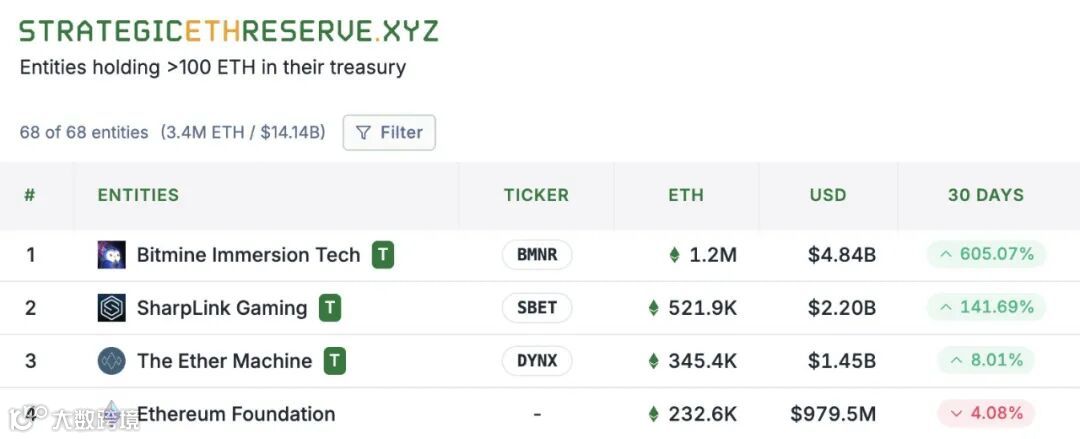
Task: Open the Filter button
Action: coord(389,132)
